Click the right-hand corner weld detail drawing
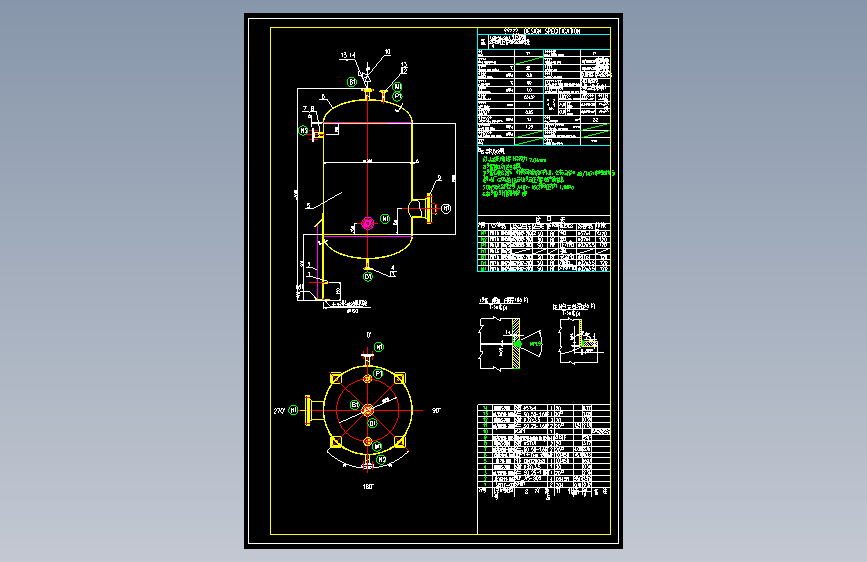The height and width of the screenshot is (562, 867). (x=579, y=342)
